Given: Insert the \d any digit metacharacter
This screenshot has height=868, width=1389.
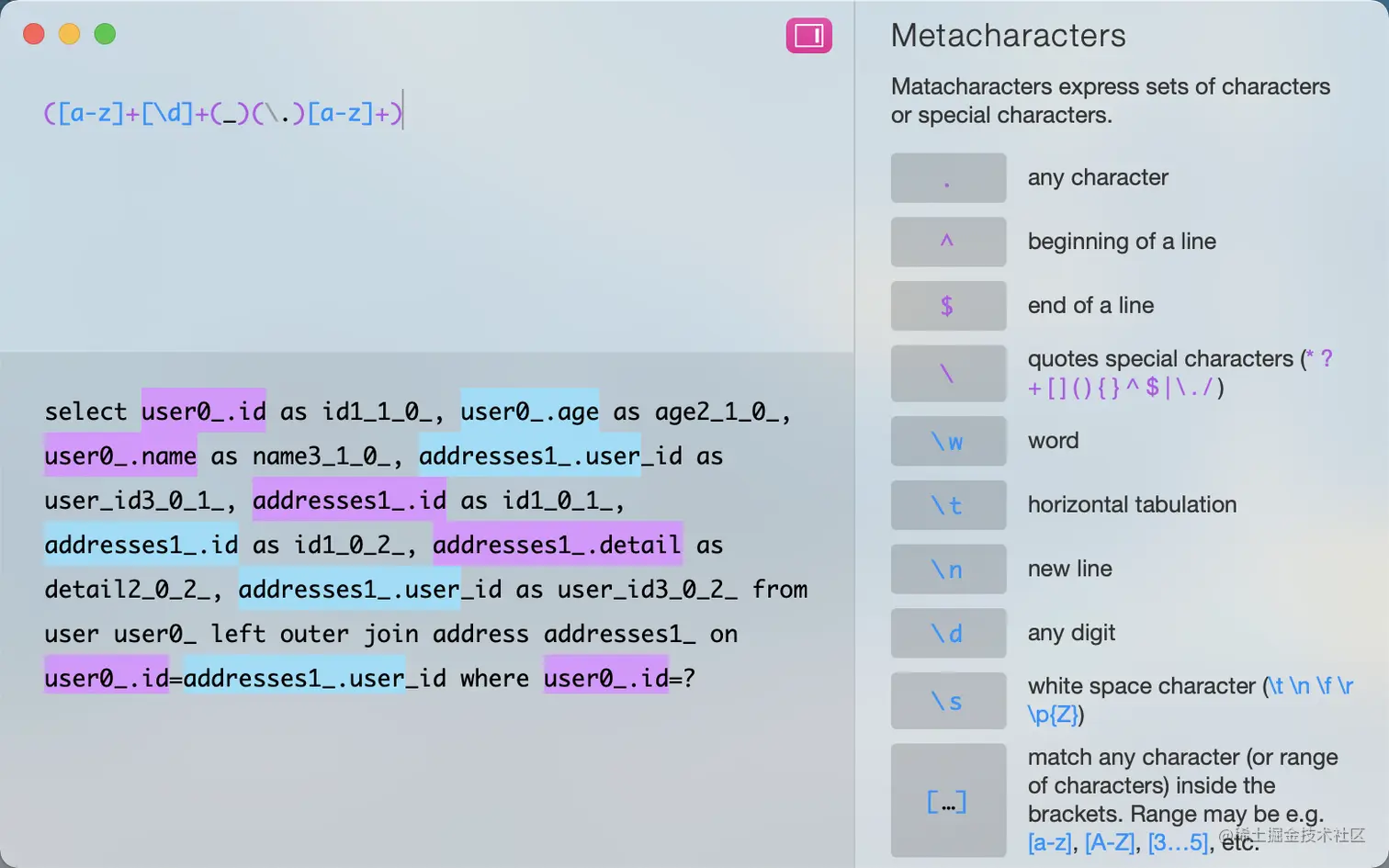Looking at the screenshot, I should (948, 633).
